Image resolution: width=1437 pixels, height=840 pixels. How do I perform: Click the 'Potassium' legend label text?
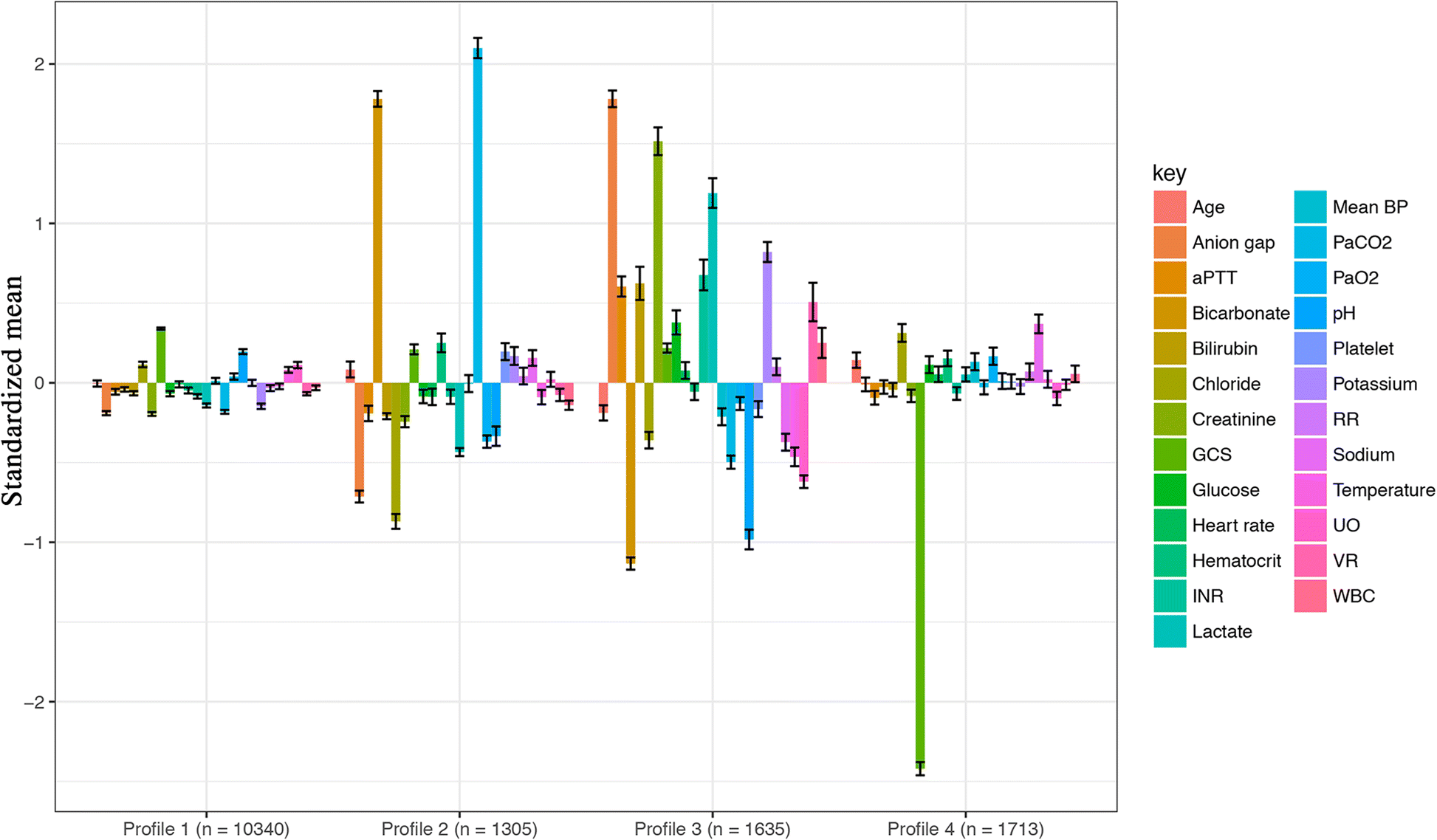(x=1375, y=384)
